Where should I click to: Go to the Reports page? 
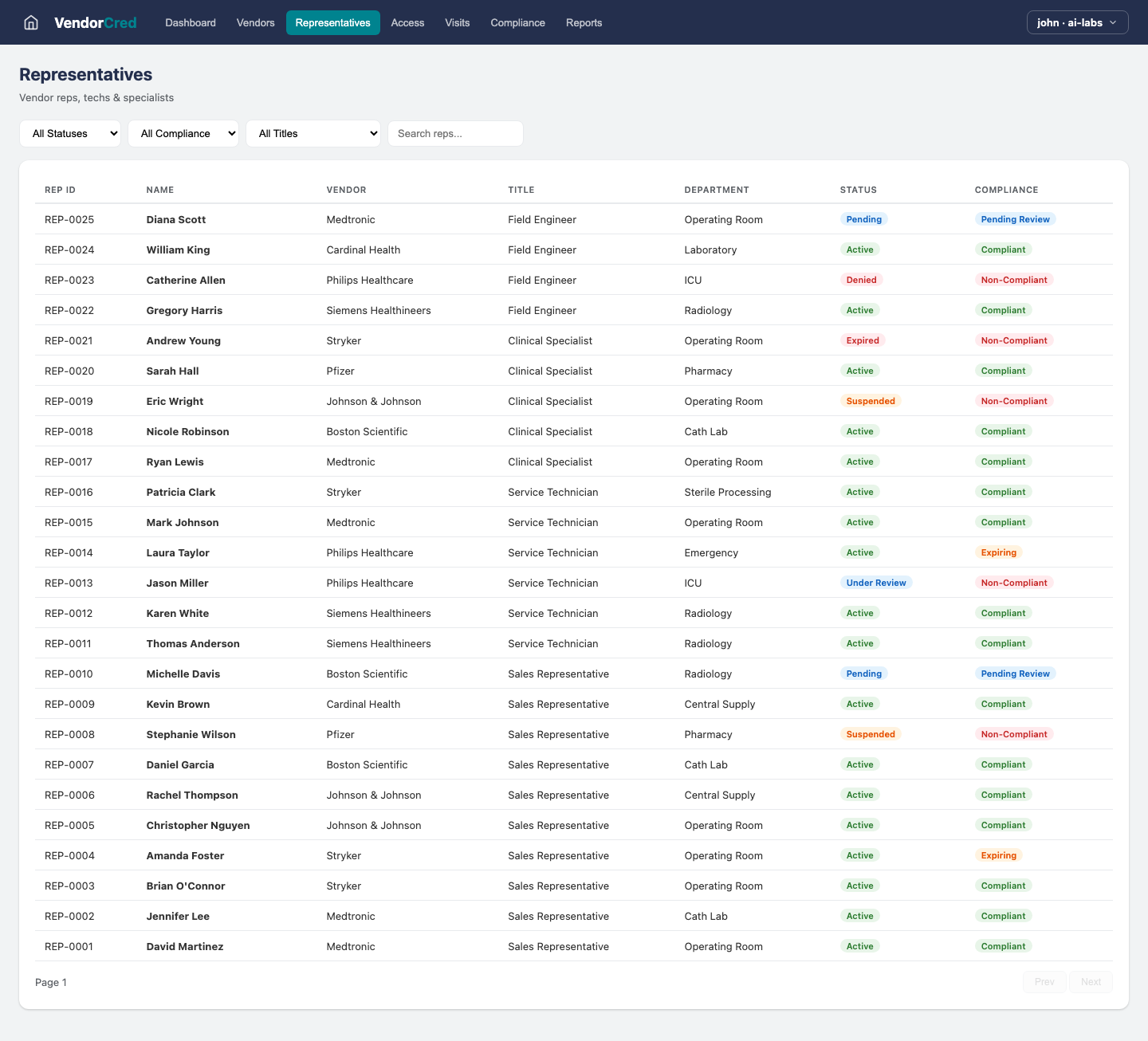pos(584,22)
